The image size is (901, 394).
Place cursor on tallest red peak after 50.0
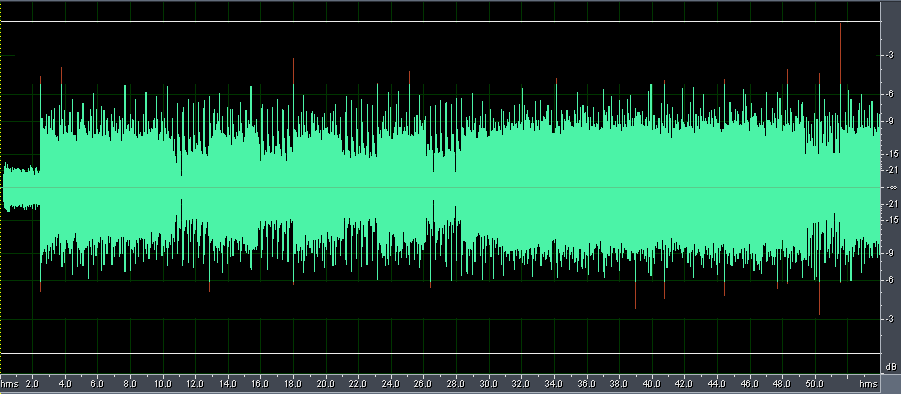[x=840, y=53]
